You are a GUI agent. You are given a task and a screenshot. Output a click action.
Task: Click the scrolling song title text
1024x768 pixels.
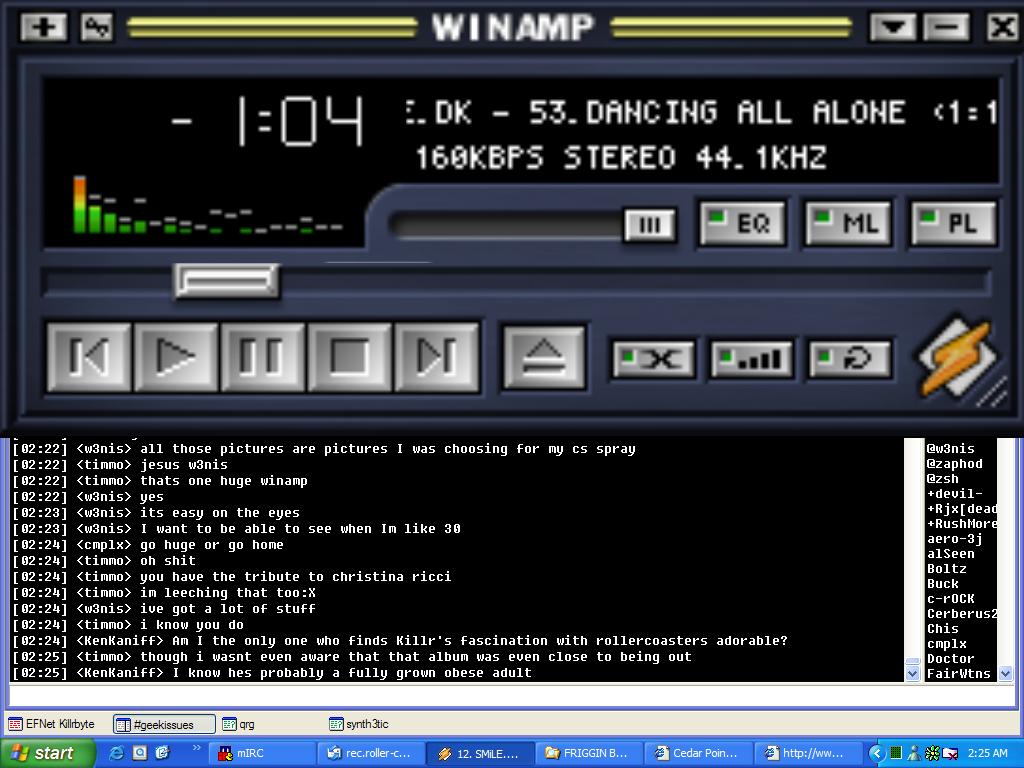point(700,112)
